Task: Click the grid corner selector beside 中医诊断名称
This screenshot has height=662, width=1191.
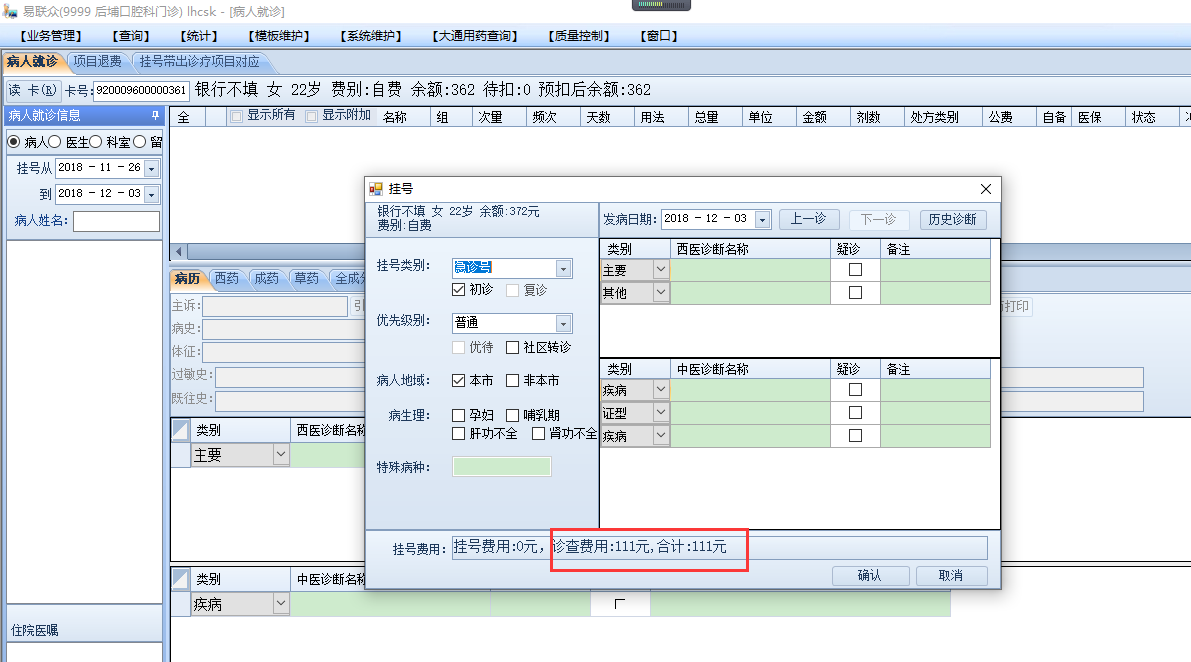Action: pos(180,578)
